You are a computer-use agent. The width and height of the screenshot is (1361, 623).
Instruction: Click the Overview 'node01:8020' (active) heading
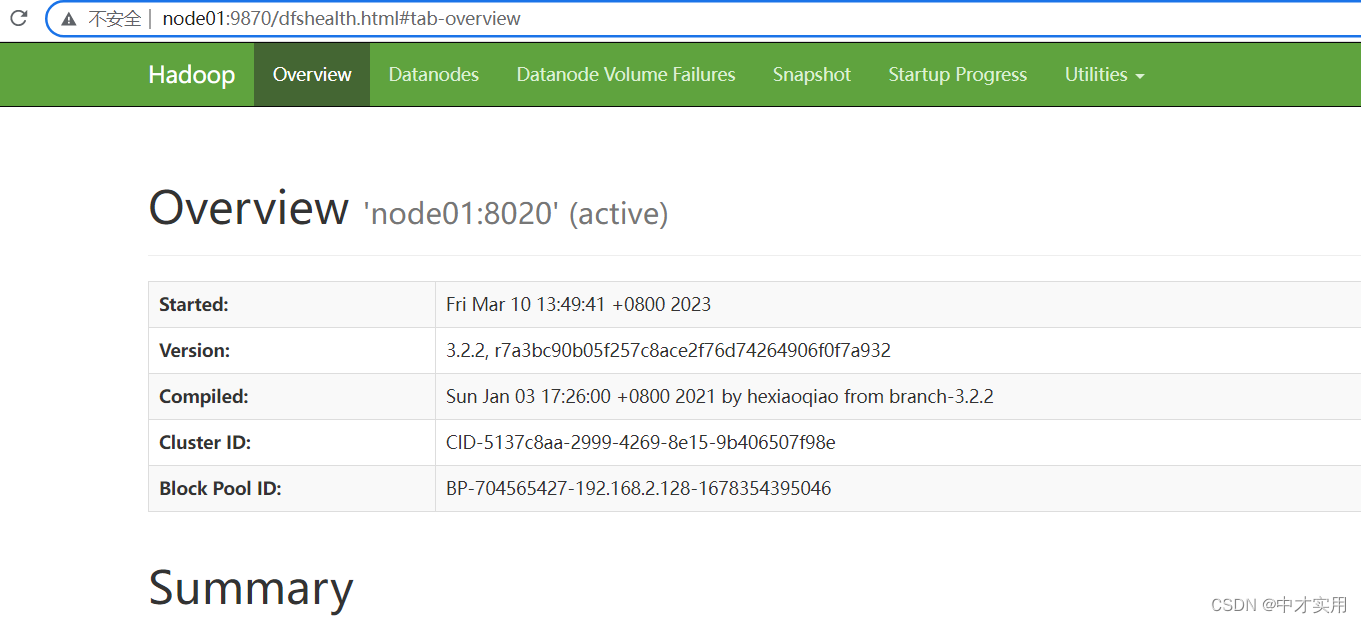(x=408, y=209)
